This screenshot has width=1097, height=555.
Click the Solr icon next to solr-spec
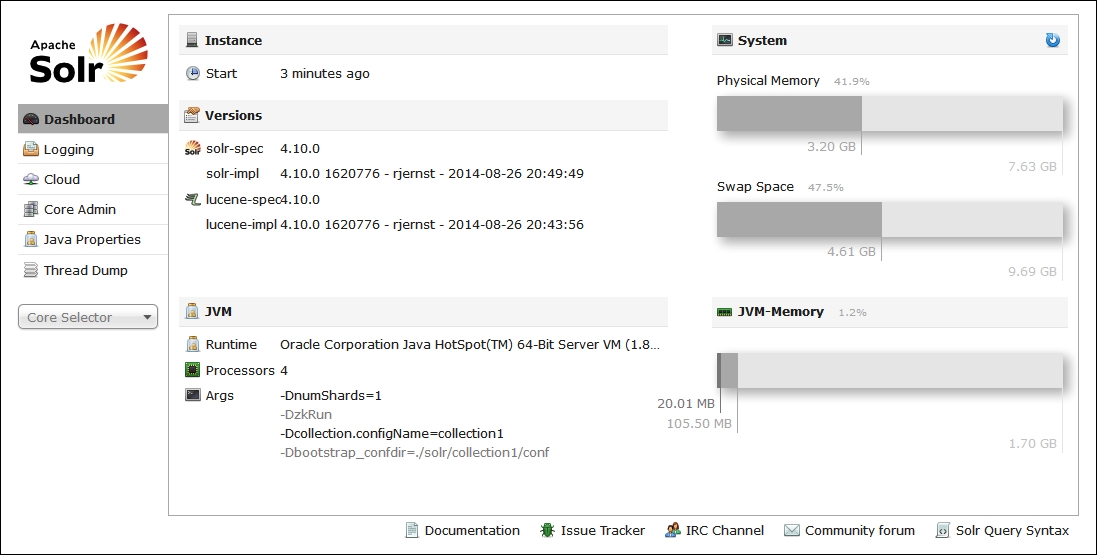192,148
